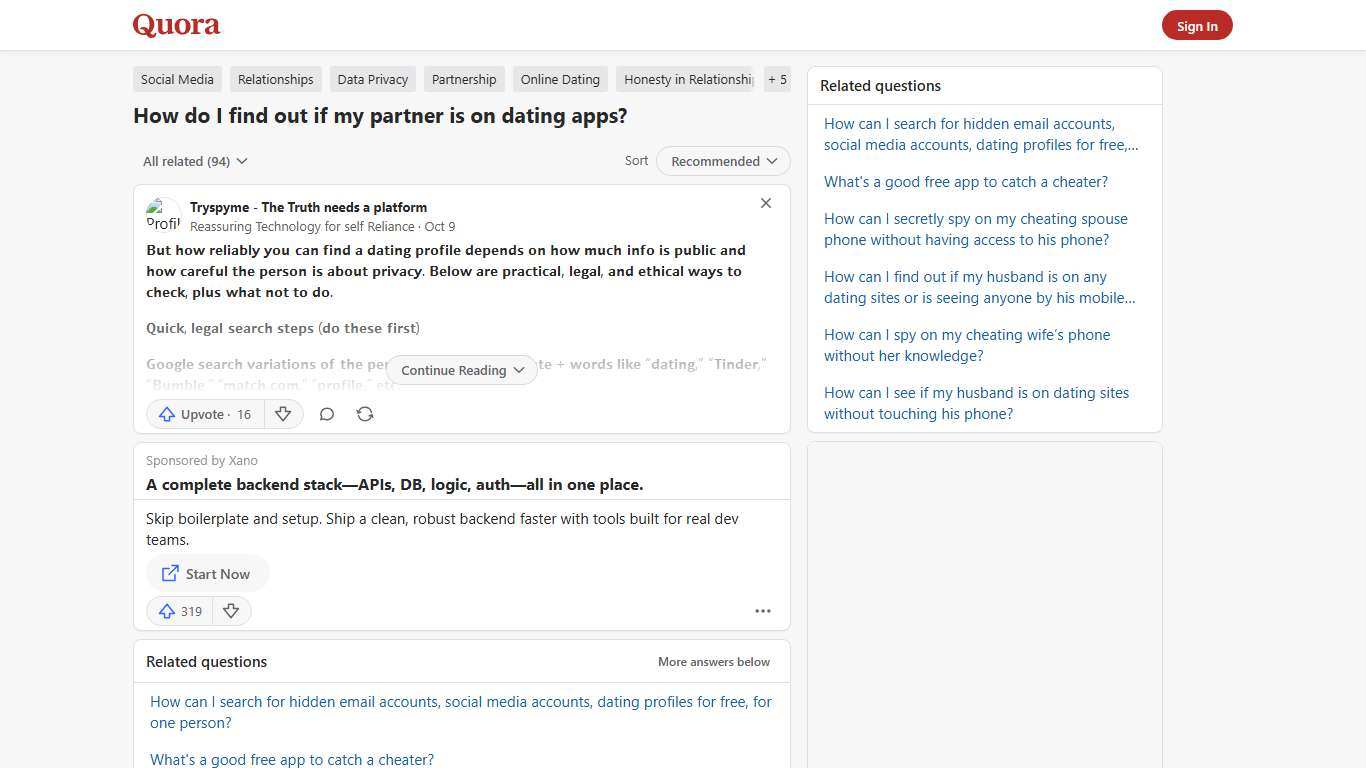The image size is (1366, 768).
Task: Open comments on Tryspyme's answer
Action: pos(327,414)
